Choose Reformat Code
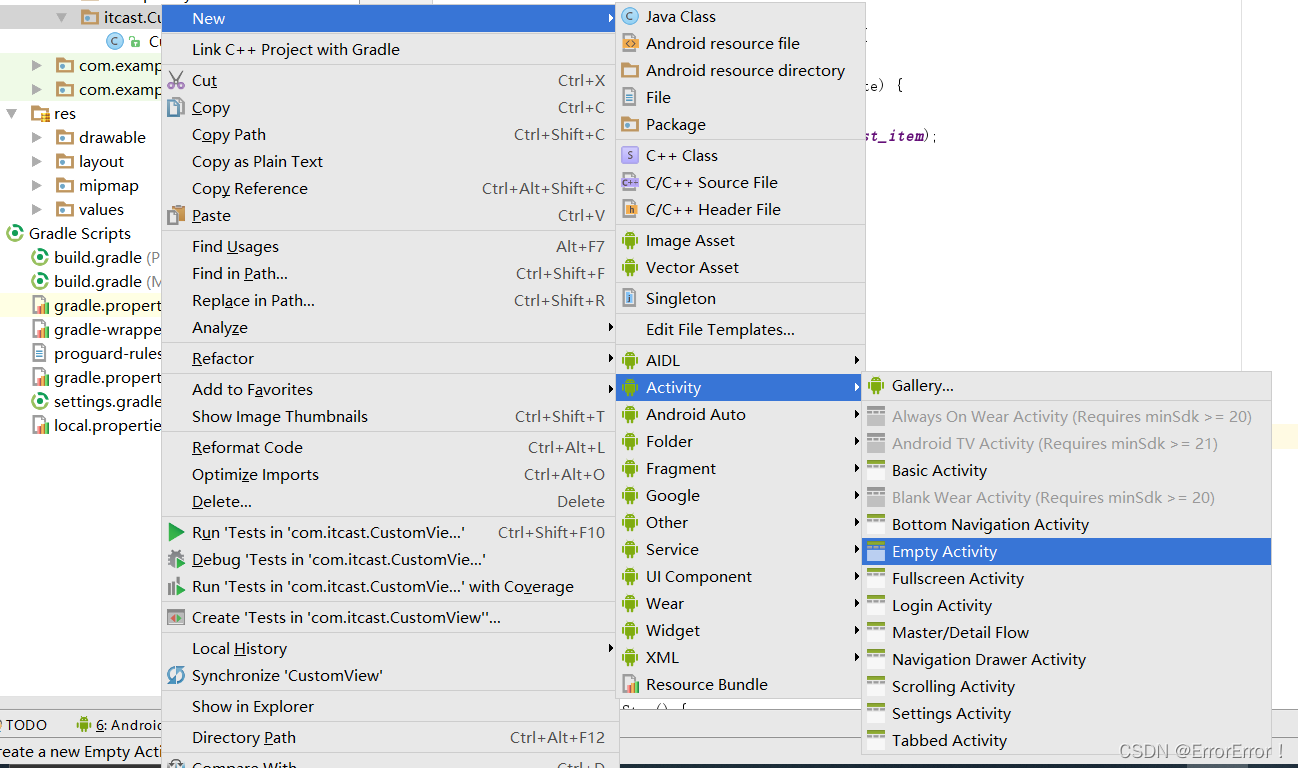This screenshot has height=768, width=1298. (x=390, y=447)
